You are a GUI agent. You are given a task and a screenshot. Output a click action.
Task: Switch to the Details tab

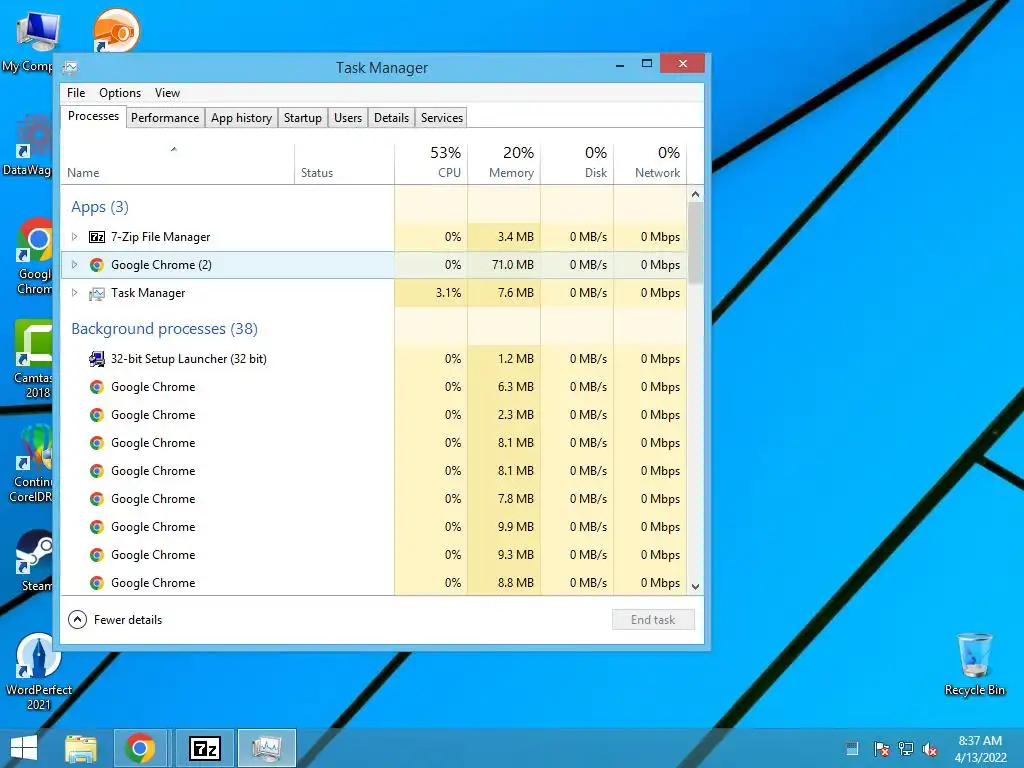[x=391, y=118]
